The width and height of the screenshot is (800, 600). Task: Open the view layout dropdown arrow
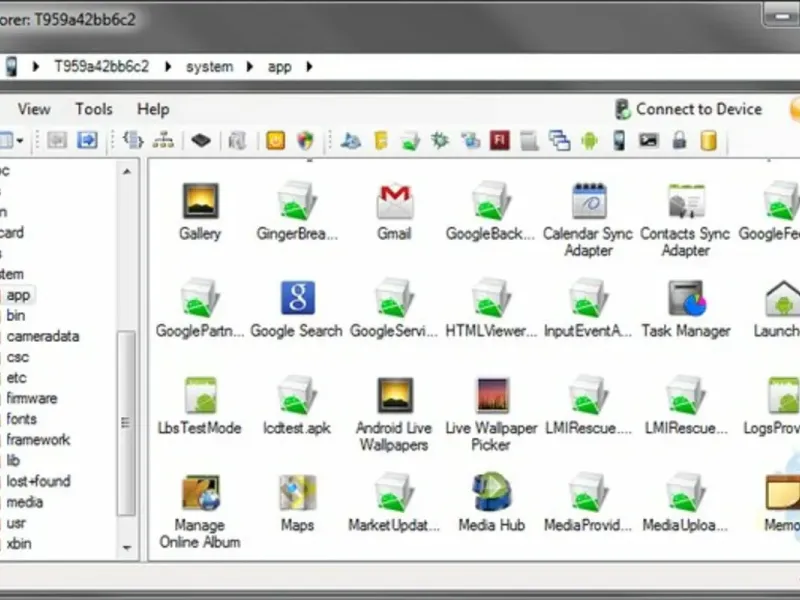[x=20, y=141]
